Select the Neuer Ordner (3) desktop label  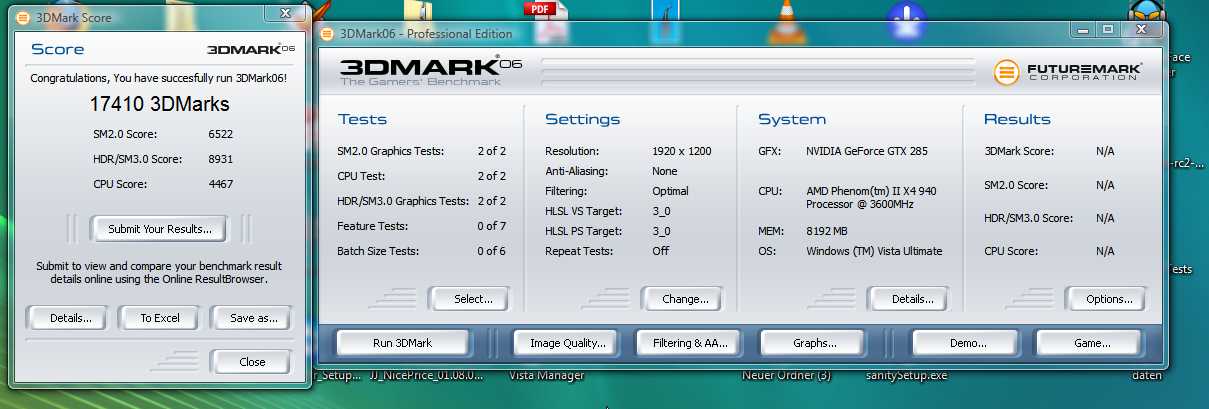coord(786,376)
